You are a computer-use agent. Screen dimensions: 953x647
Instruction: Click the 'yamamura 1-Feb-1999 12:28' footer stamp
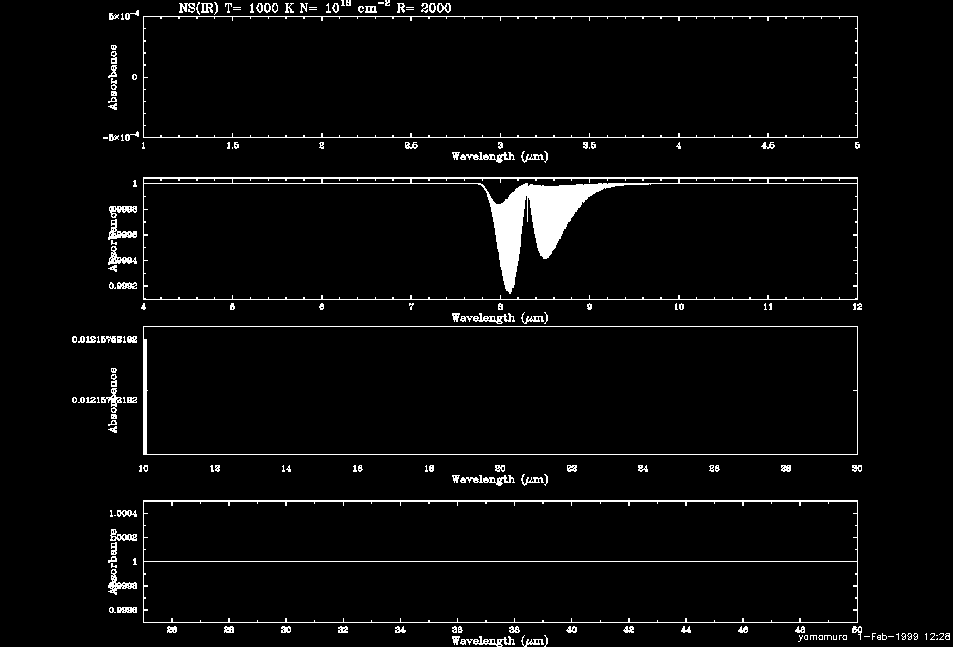875,637
